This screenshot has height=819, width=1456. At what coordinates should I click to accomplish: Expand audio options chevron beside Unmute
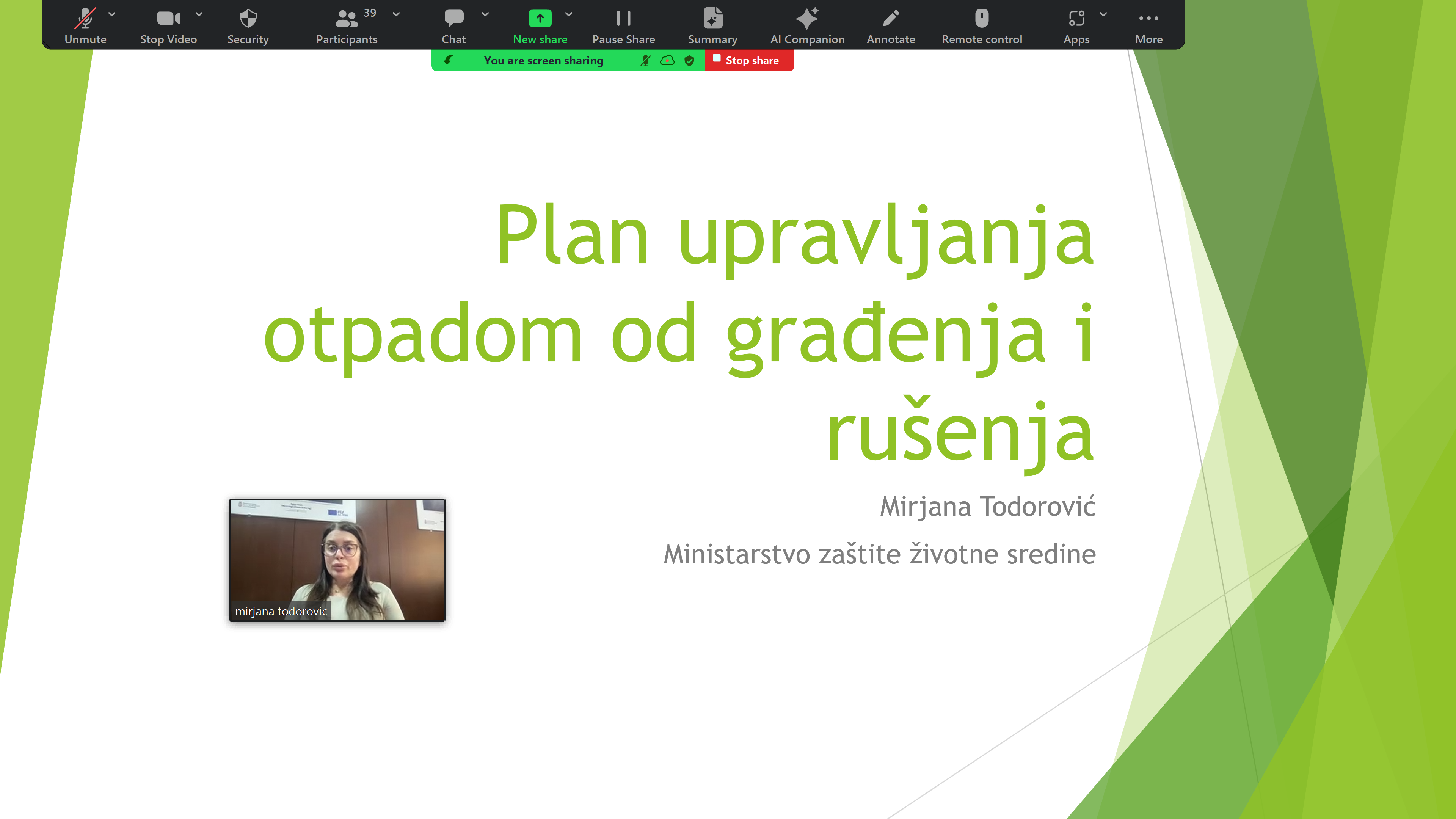(x=112, y=14)
